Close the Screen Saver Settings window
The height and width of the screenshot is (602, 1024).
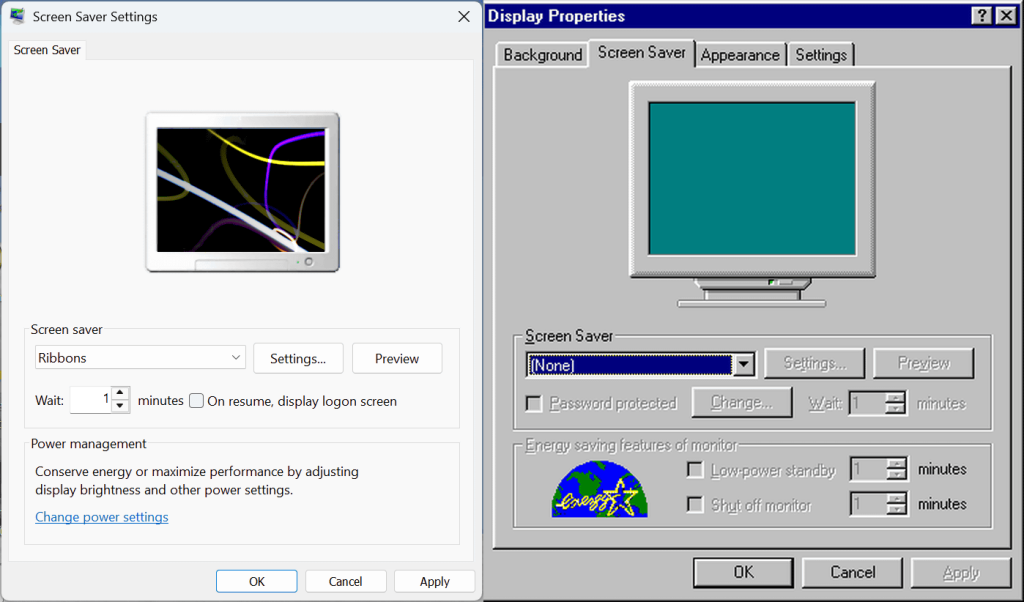click(x=463, y=17)
